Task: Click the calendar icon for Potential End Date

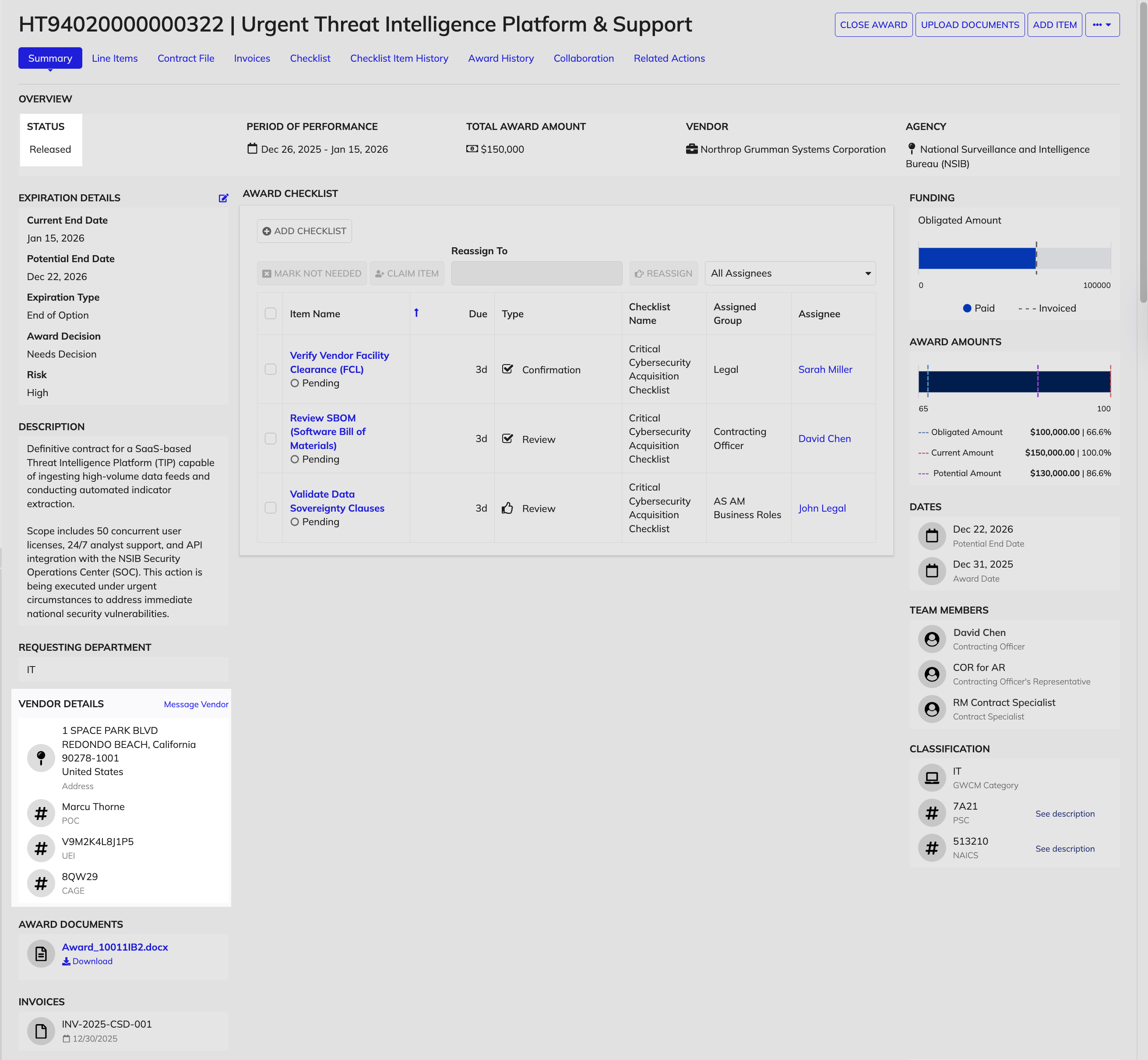Action: (x=932, y=536)
